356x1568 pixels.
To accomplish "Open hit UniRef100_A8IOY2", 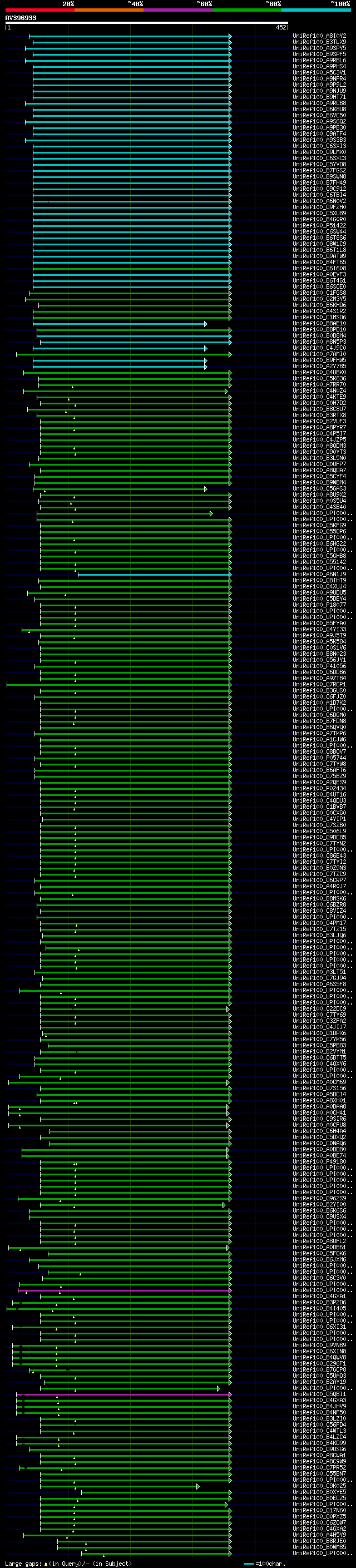I will (x=319, y=36).
